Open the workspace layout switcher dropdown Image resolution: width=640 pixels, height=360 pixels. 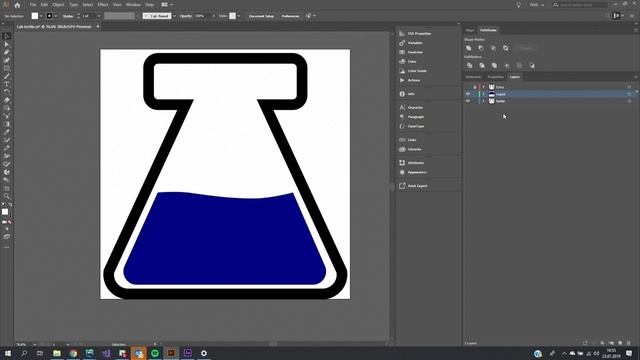pyautogui.click(x=167, y=4)
